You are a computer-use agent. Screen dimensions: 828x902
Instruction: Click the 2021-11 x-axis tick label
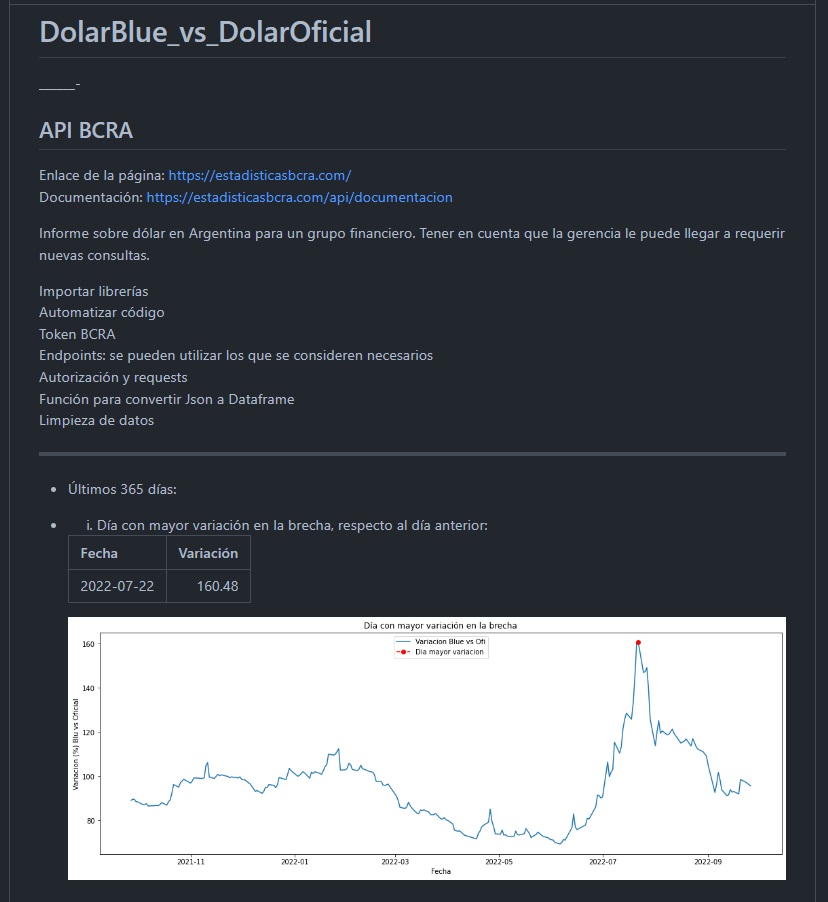point(190,862)
